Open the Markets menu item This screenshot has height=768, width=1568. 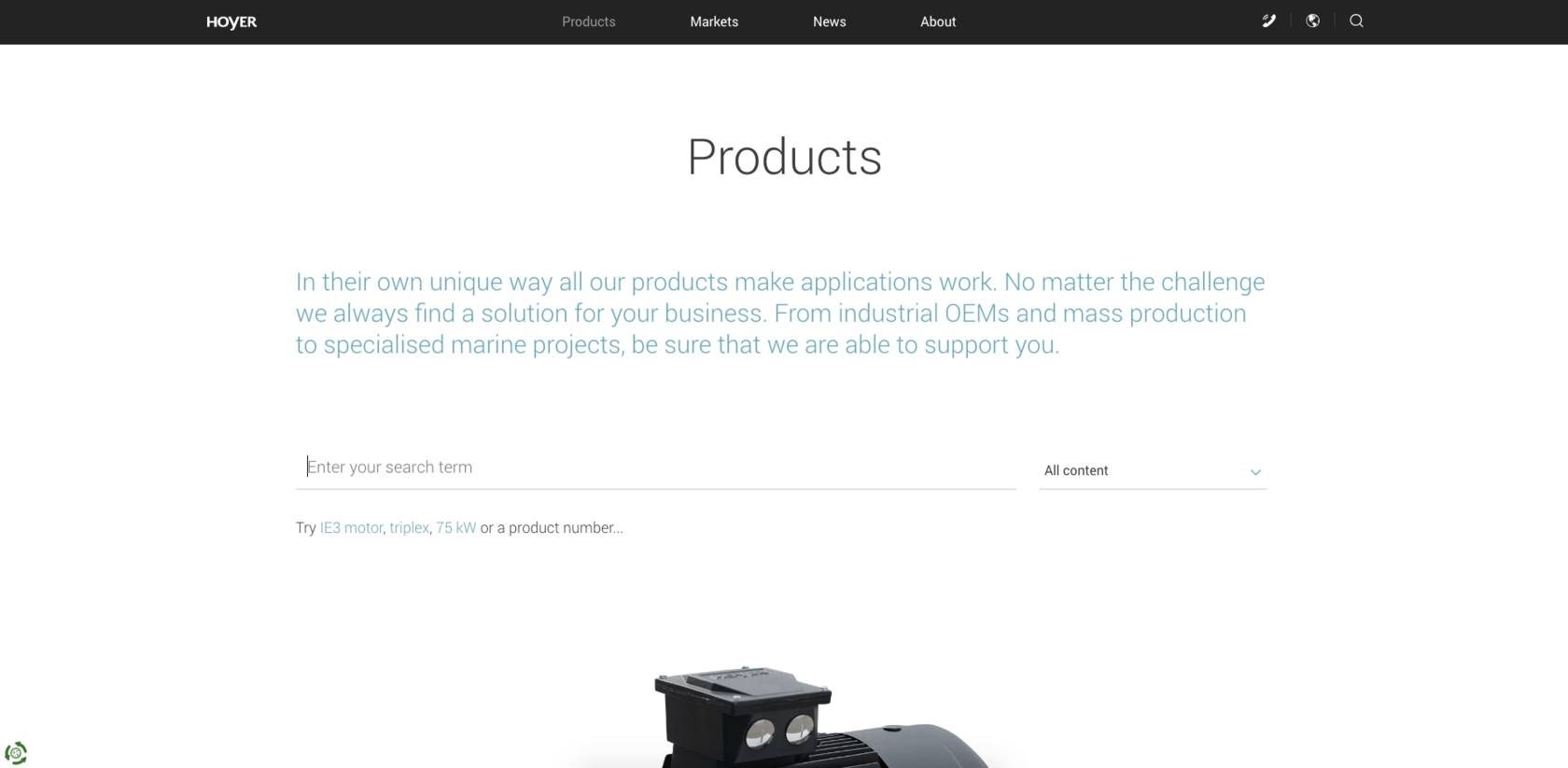(x=714, y=21)
